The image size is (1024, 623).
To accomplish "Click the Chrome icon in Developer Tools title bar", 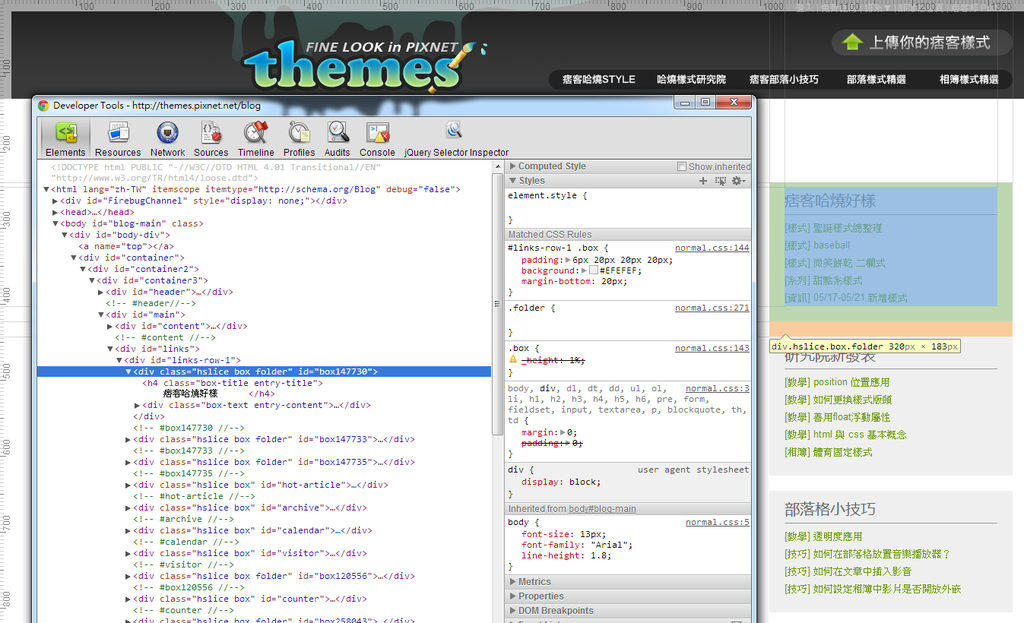I will point(43,105).
